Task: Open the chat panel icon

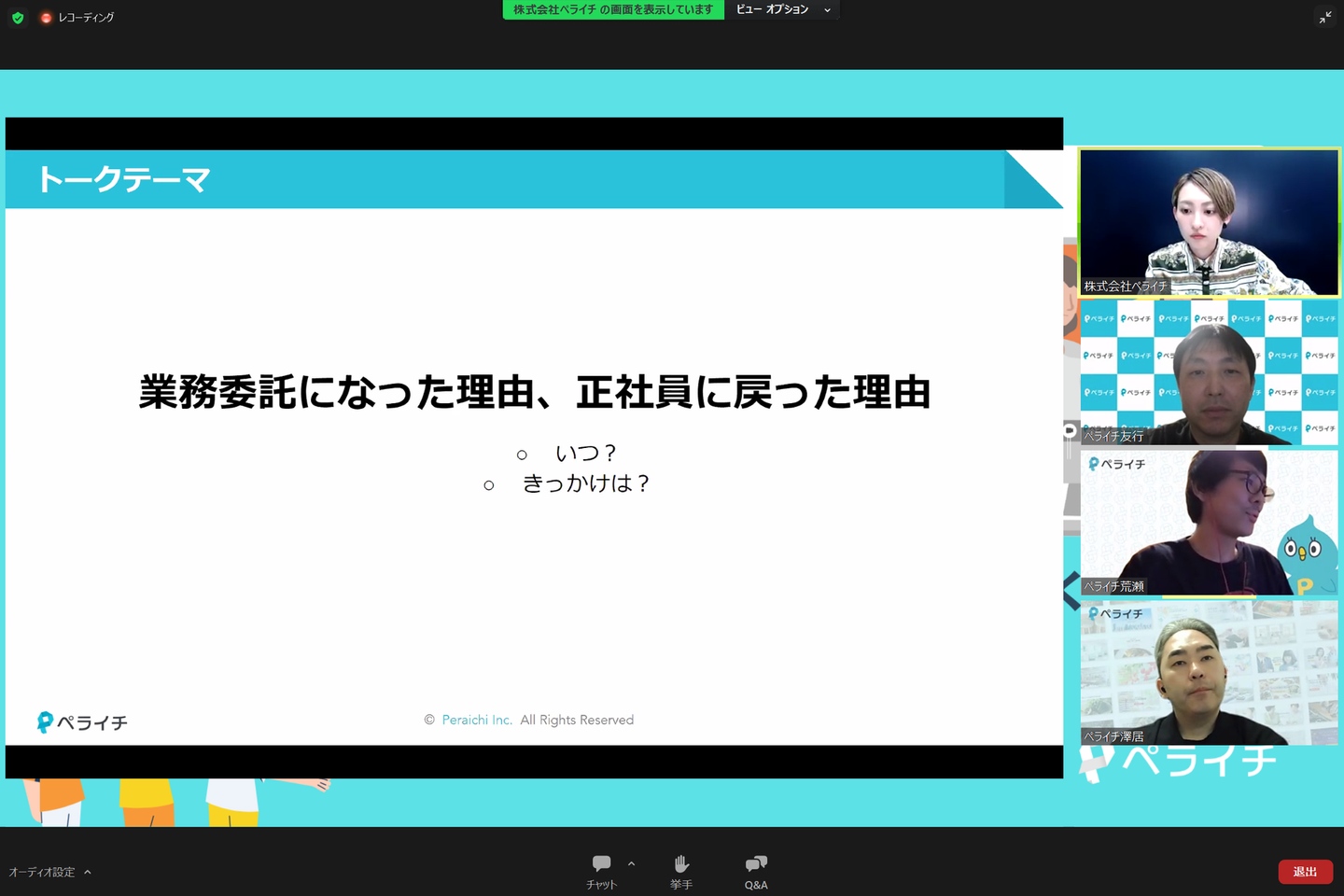Action: tap(601, 863)
